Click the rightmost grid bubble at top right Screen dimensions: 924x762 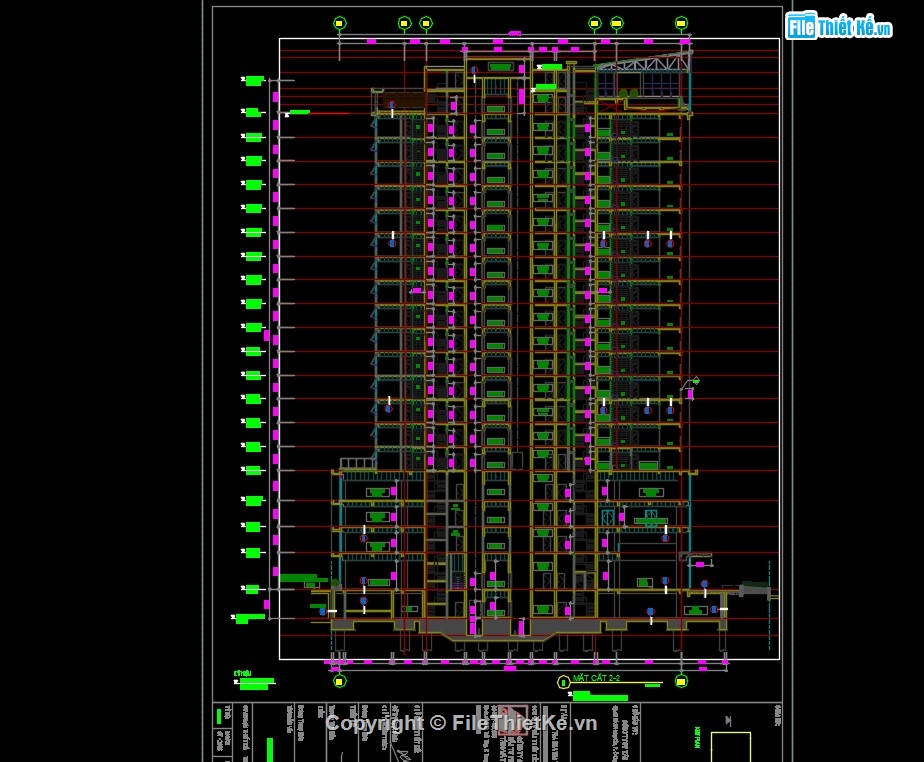pos(679,21)
